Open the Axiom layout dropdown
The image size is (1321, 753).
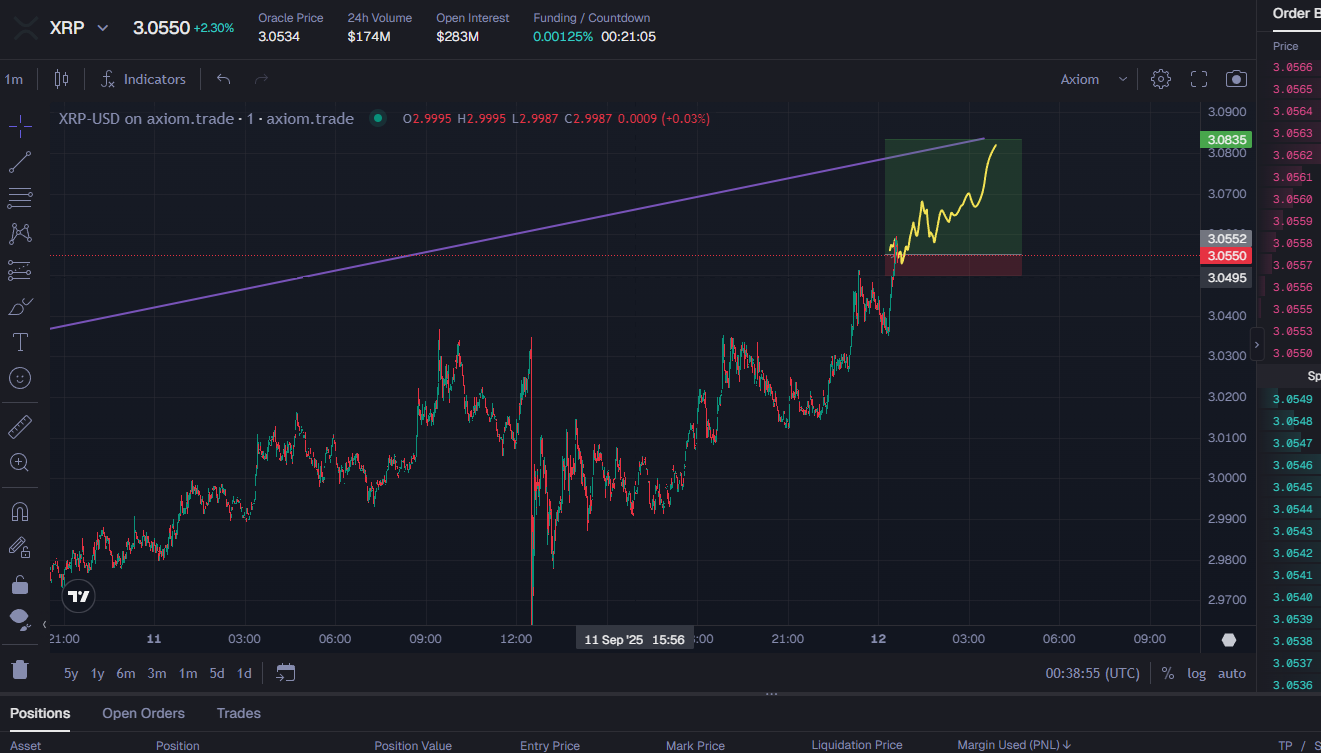pos(1094,79)
